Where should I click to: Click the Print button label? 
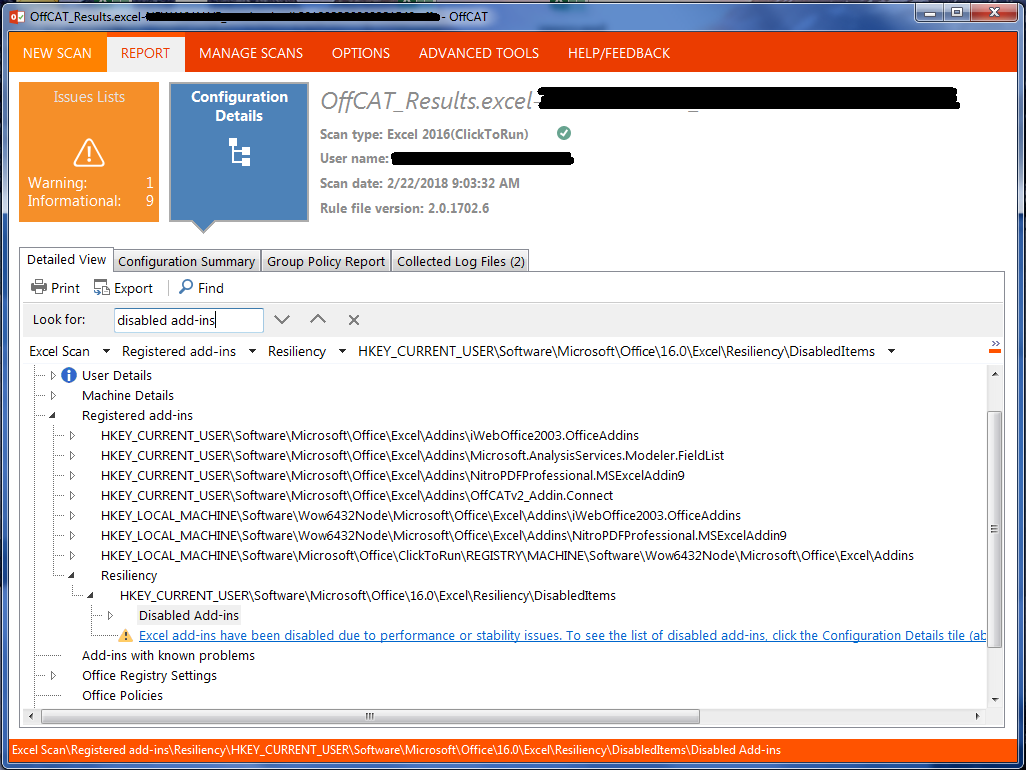tap(65, 288)
